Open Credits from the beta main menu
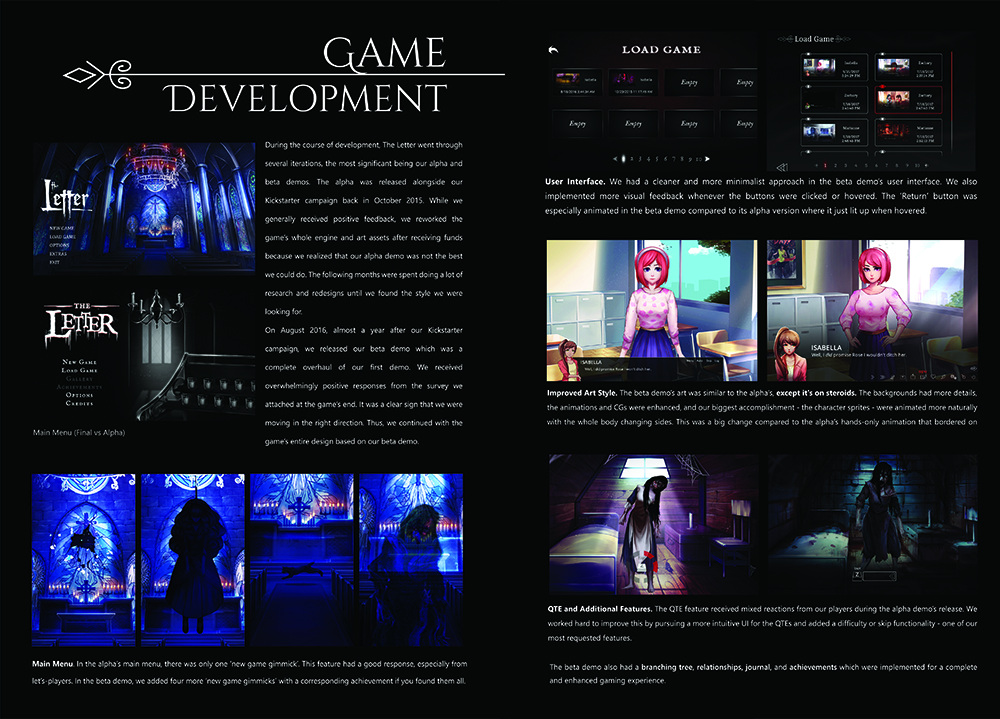 click(81, 403)
